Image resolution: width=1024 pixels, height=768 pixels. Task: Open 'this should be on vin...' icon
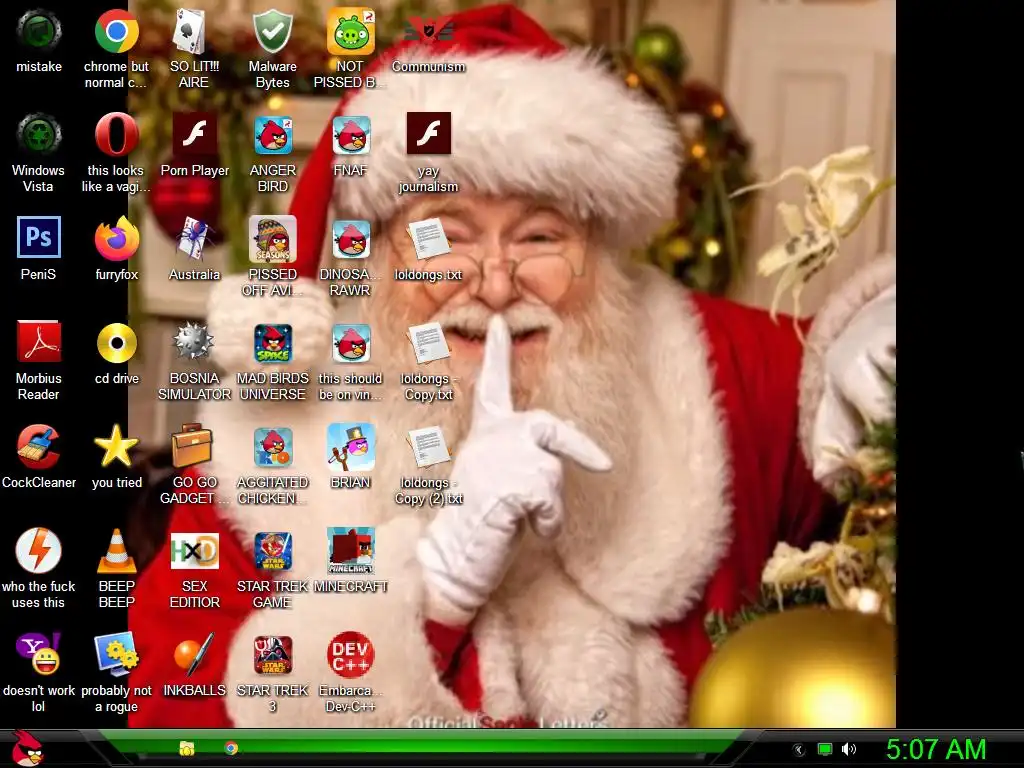(x=351, y=343)
